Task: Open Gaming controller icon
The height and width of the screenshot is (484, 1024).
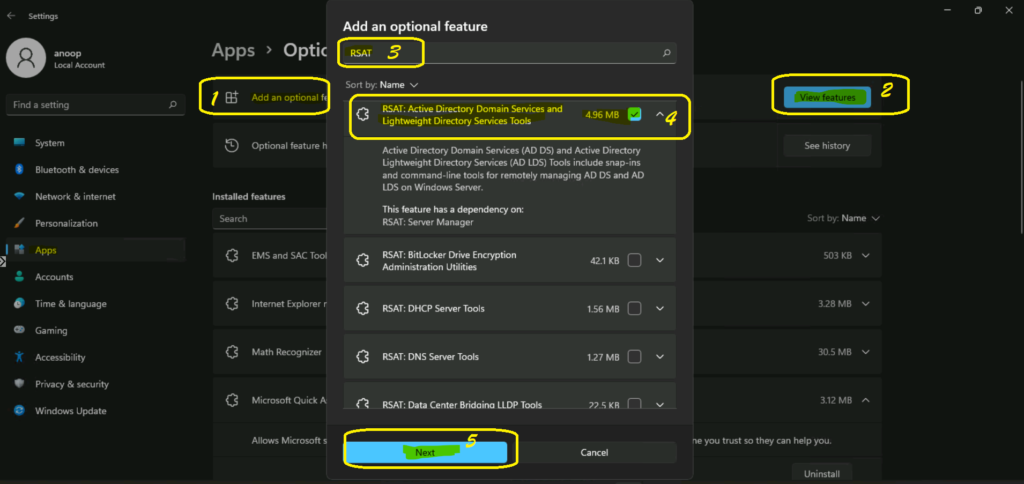Action: coord(19,330)
